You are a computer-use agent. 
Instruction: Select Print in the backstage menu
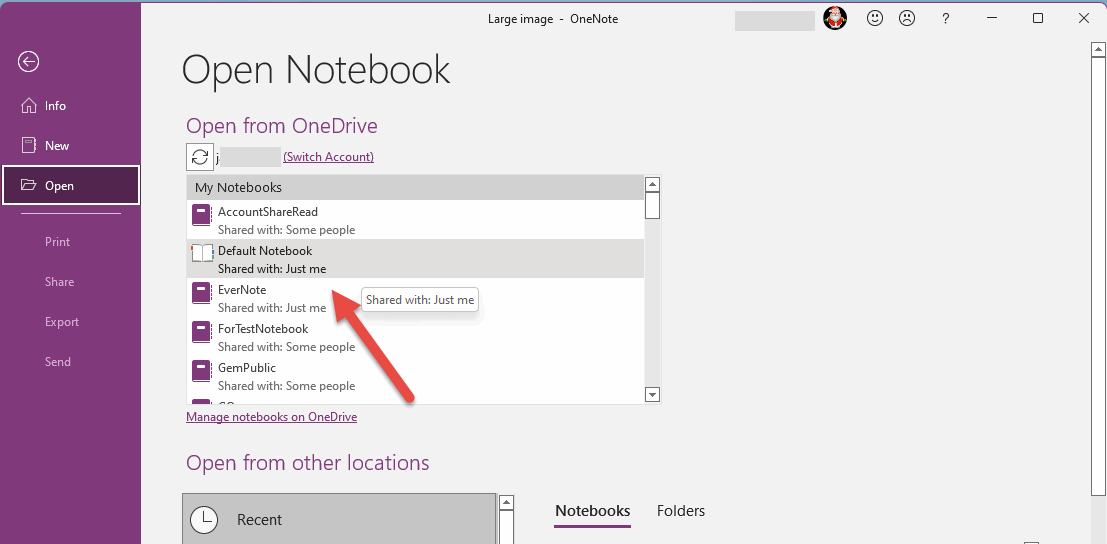pyautogui.click(x=57, y=242)
